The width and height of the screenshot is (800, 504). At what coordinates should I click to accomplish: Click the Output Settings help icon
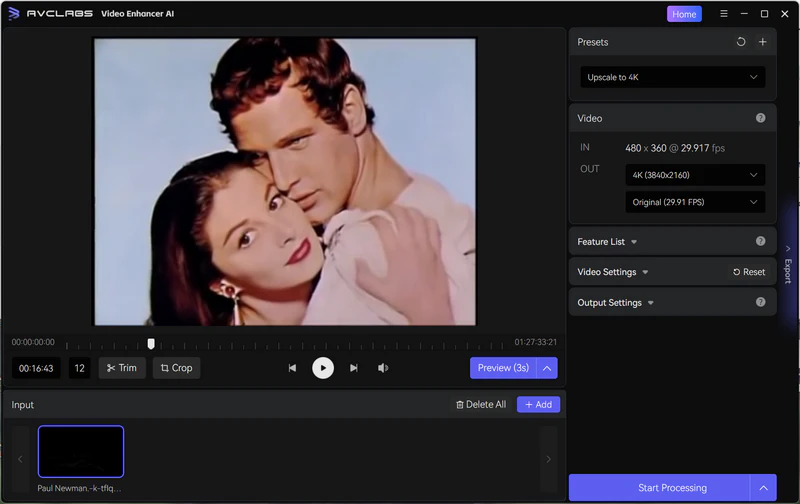(761, 302)
